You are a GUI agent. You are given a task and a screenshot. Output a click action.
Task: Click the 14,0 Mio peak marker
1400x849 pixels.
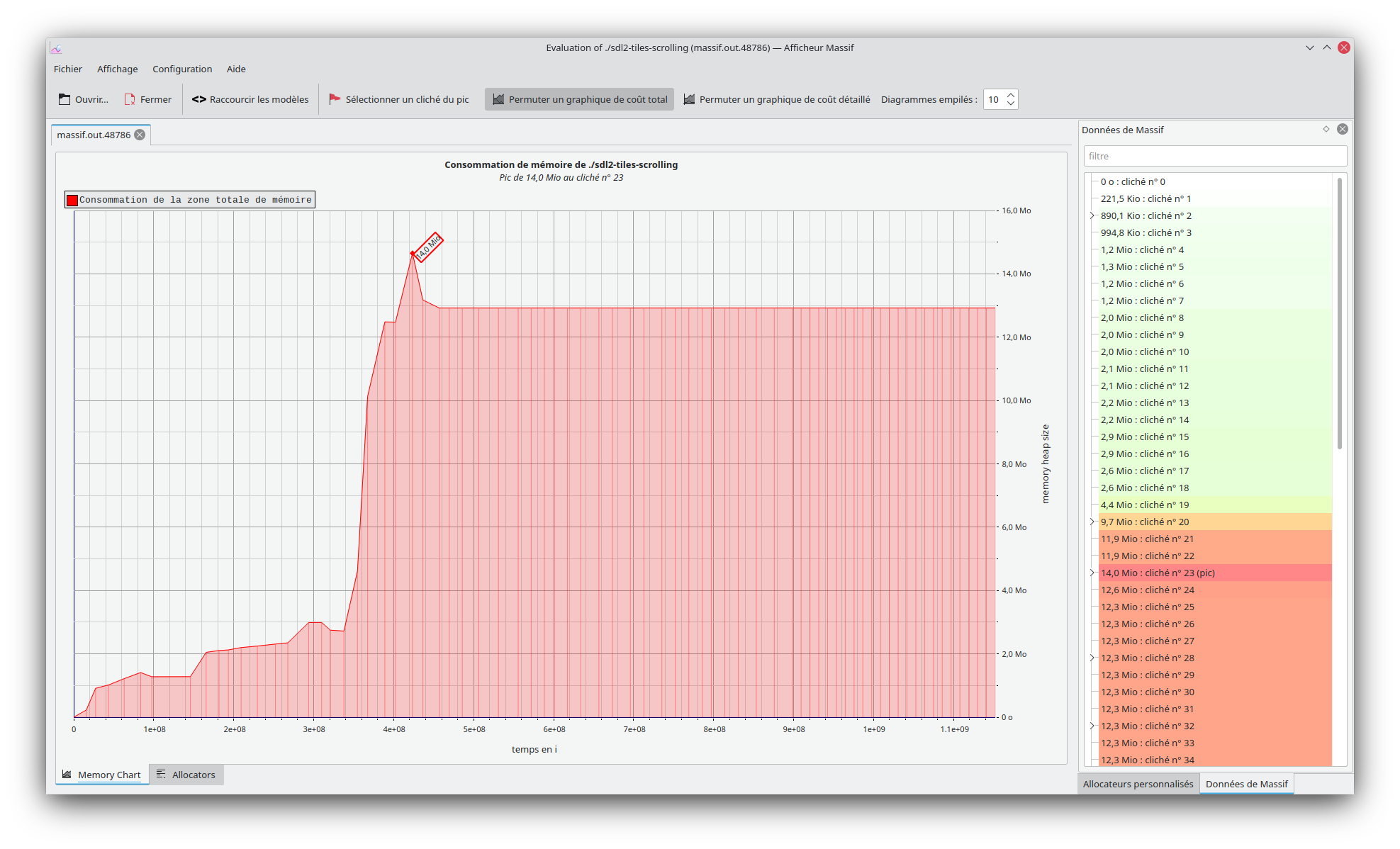[x=427, y=247]
